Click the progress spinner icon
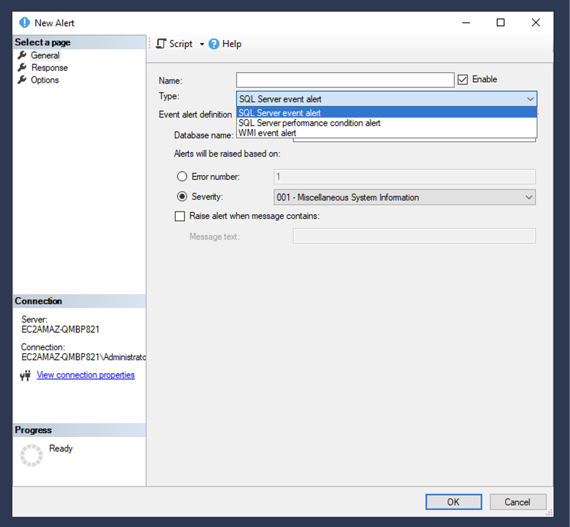Viewport: 570px width, 527px height. coord(31,455)
